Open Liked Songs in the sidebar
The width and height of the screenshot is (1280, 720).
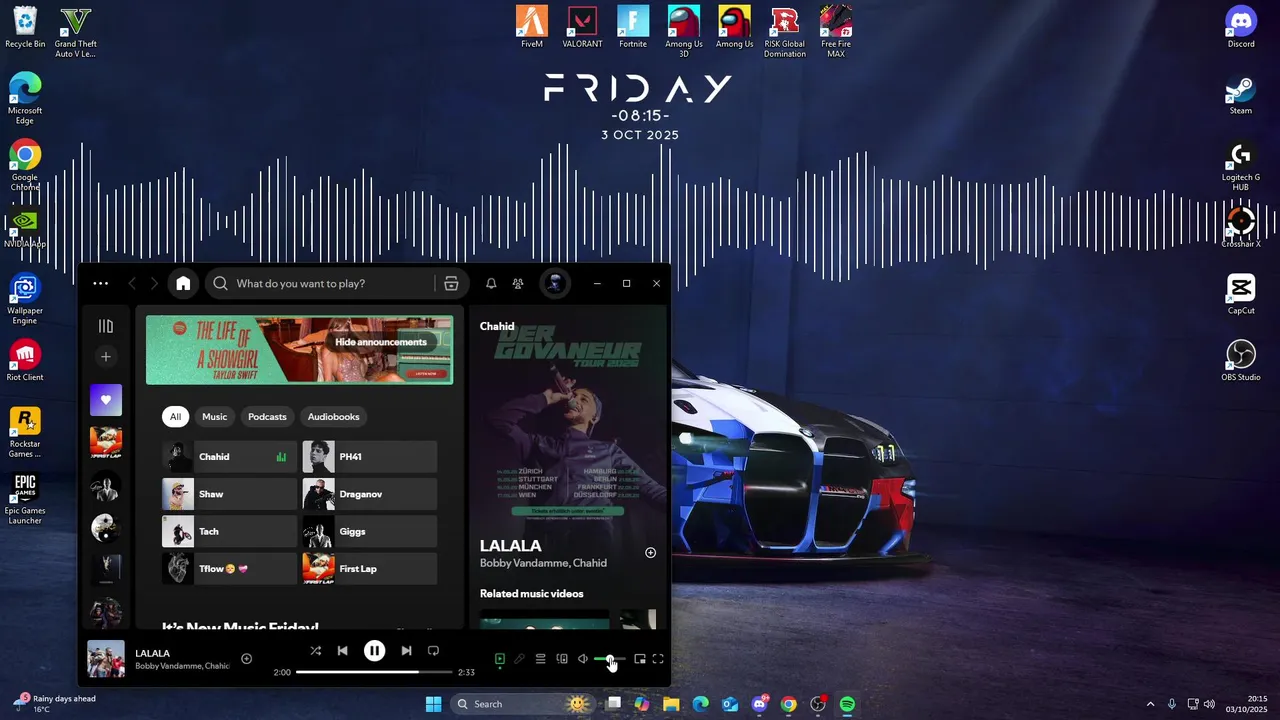(x=106, y=400)
